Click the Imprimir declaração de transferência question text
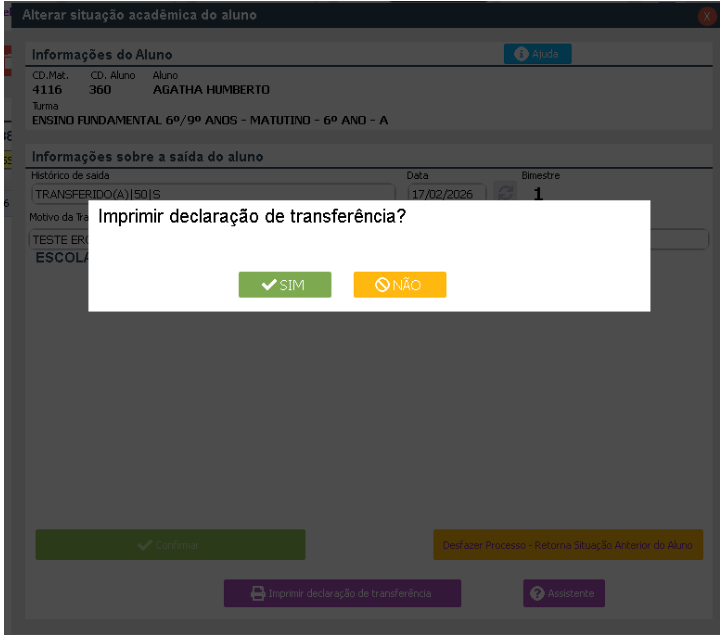This screenshot has width=728, height=640. pyautogui.click(x=252, y=217)
